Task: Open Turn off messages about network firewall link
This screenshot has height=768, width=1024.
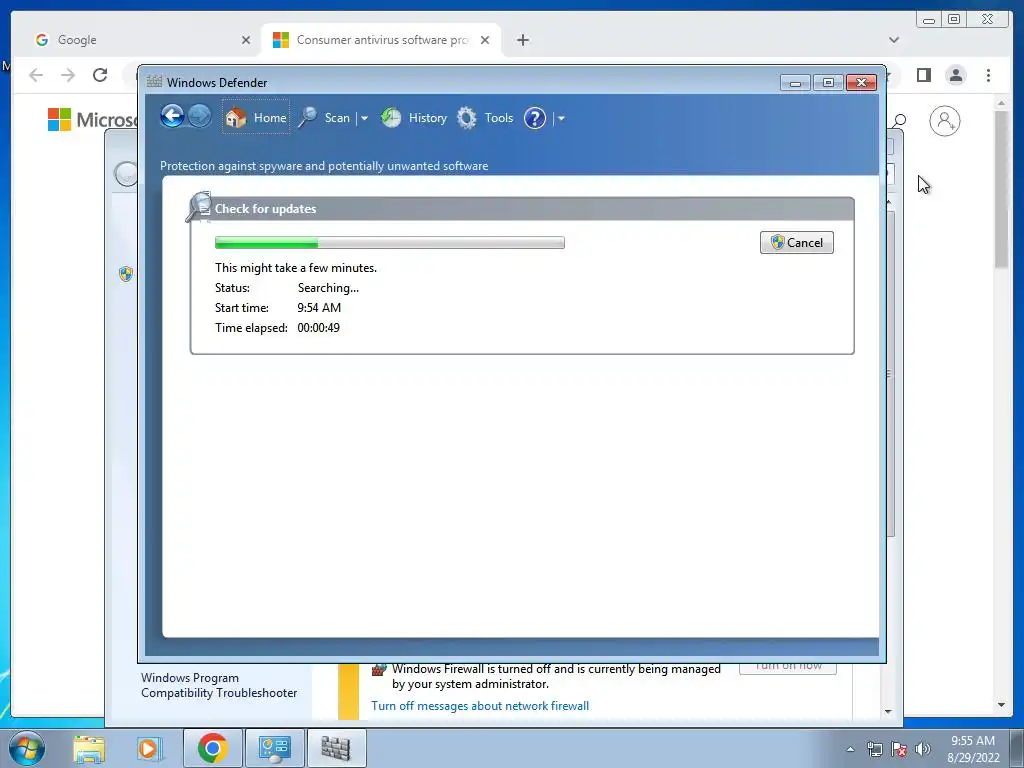Action: 480,706
